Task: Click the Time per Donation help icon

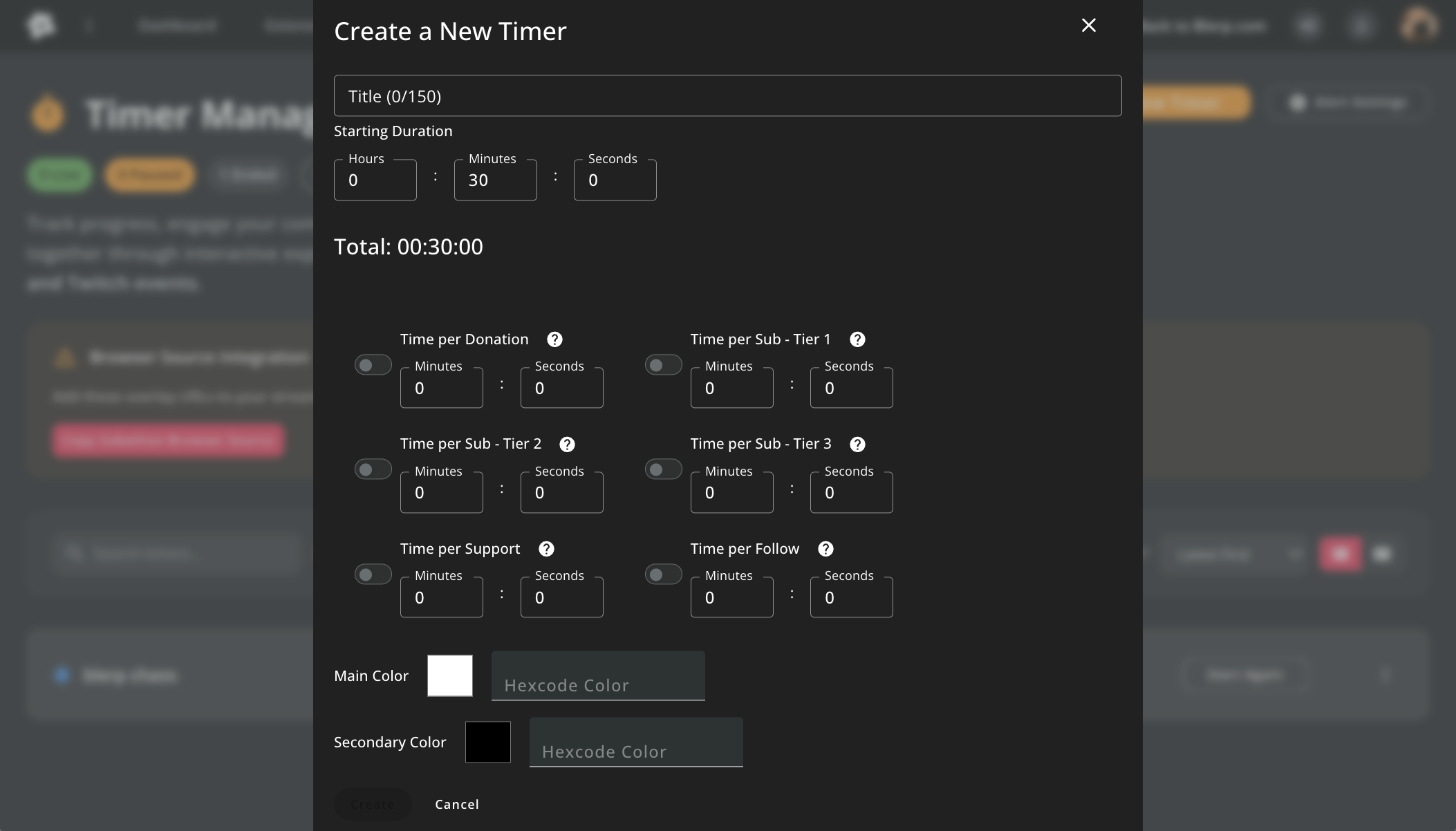Action: 554,339
